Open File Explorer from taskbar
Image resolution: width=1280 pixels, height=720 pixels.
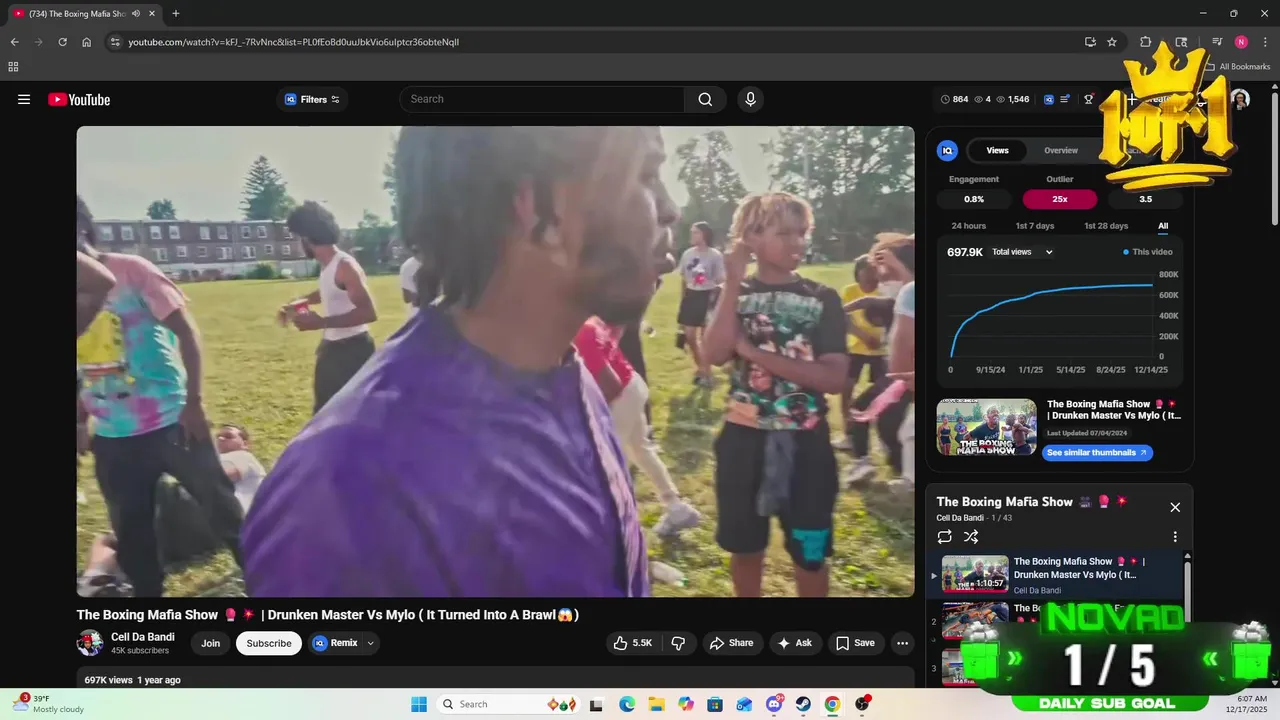[656, 704]
